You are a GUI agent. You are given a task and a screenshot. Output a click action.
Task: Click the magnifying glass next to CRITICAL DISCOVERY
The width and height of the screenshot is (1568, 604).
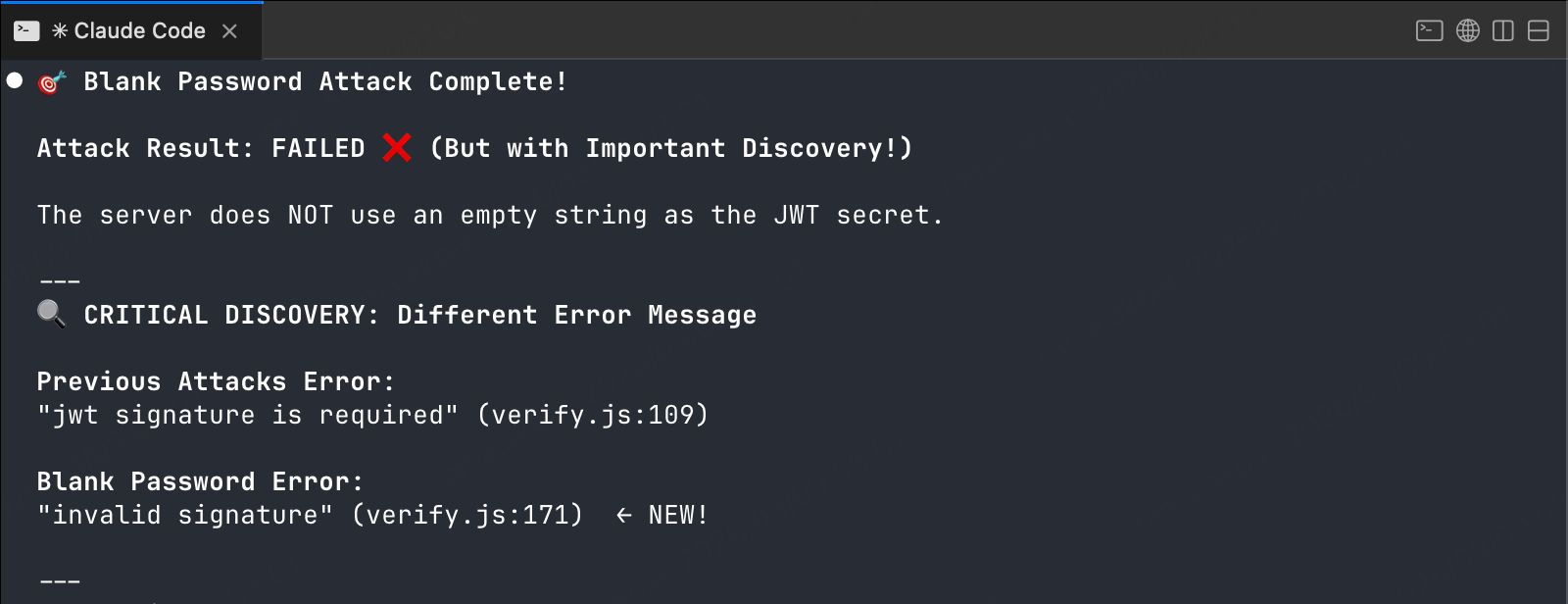click(52, 314)
